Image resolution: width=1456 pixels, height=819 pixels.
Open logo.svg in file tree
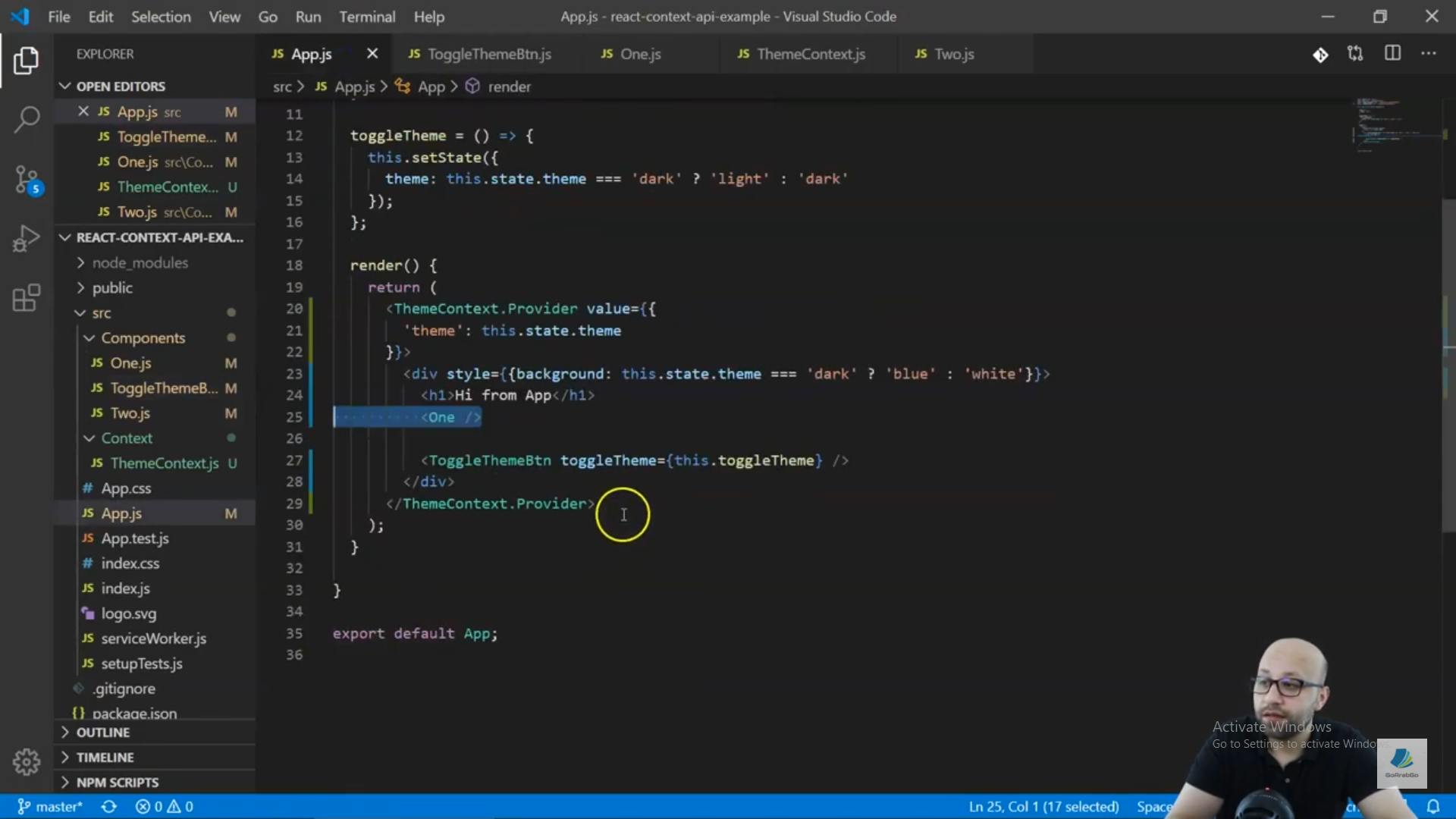pyautogui.click(x=155, y=613)
